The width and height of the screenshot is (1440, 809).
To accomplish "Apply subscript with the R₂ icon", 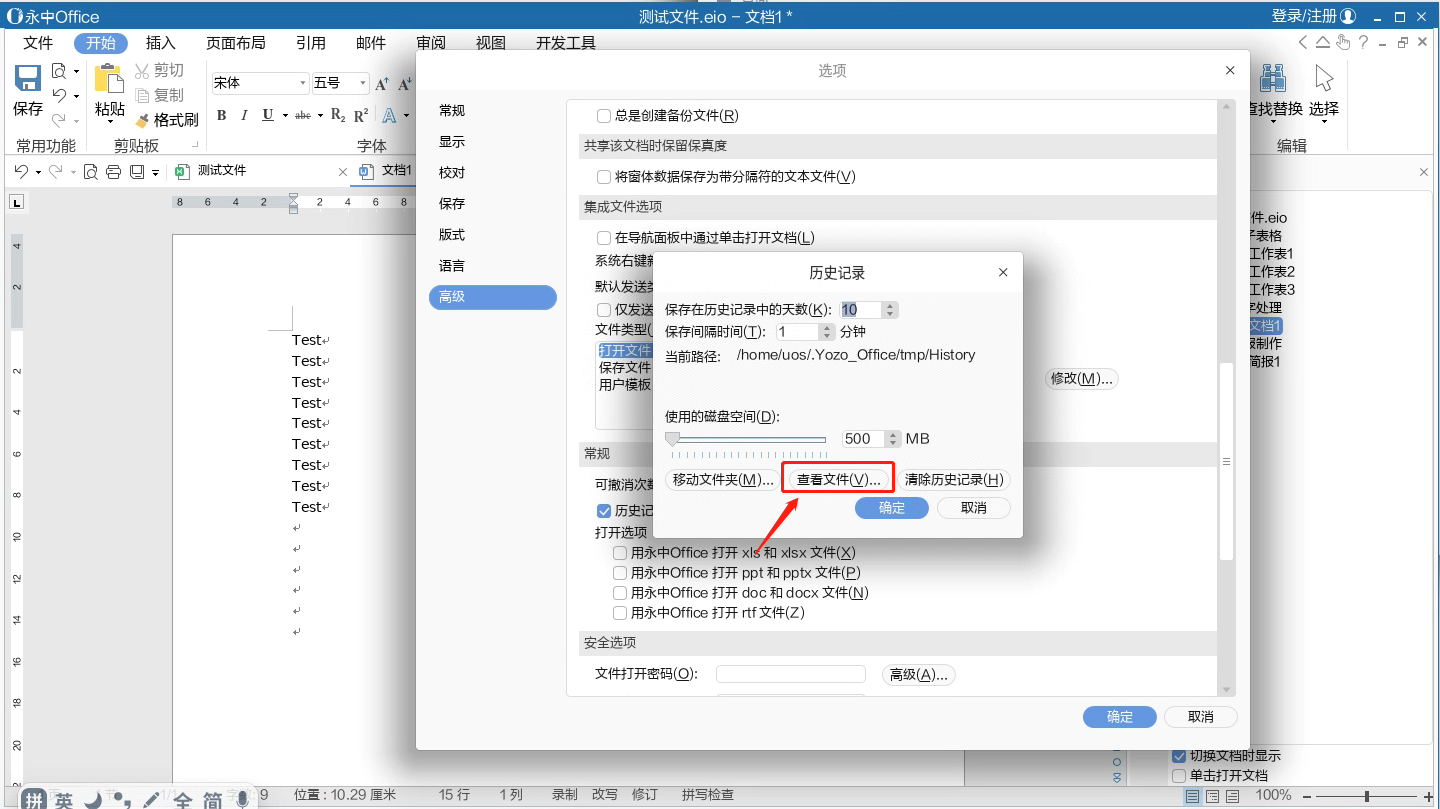I will pyautogui.click(x=337, y=115).
